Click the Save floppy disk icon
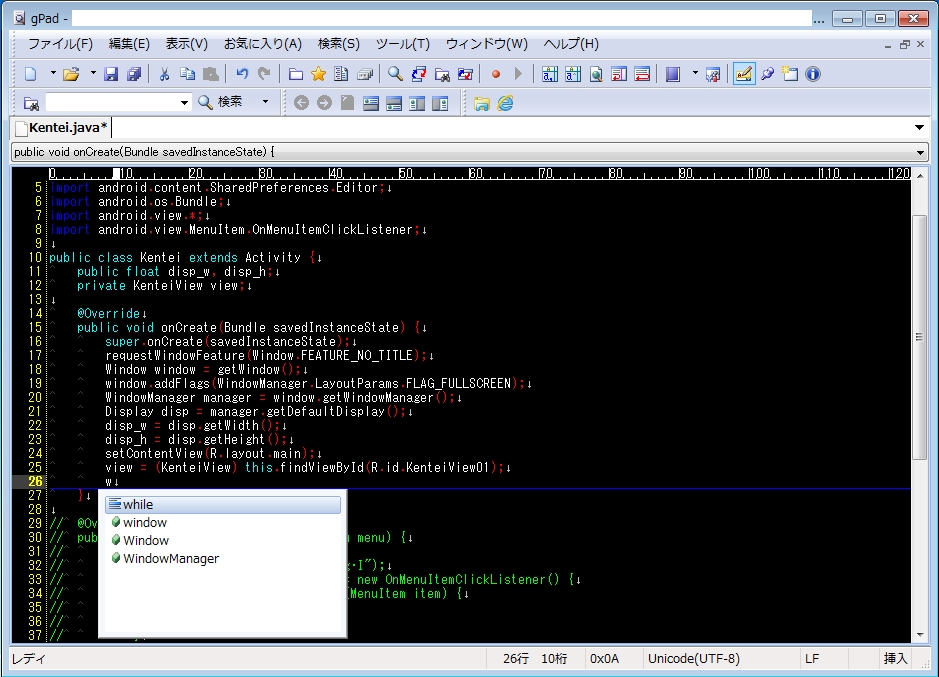The image size is (939, 677). tap(111, 74)
